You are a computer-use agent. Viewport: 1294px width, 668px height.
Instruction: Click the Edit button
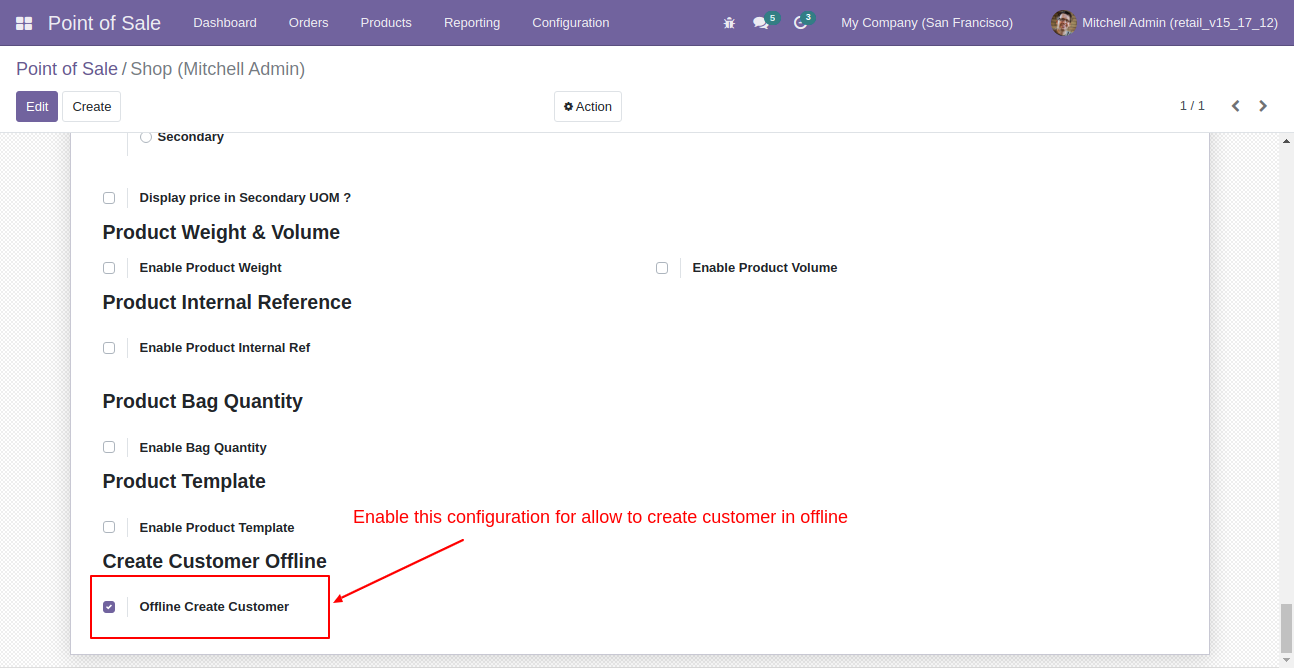point(37,107)
